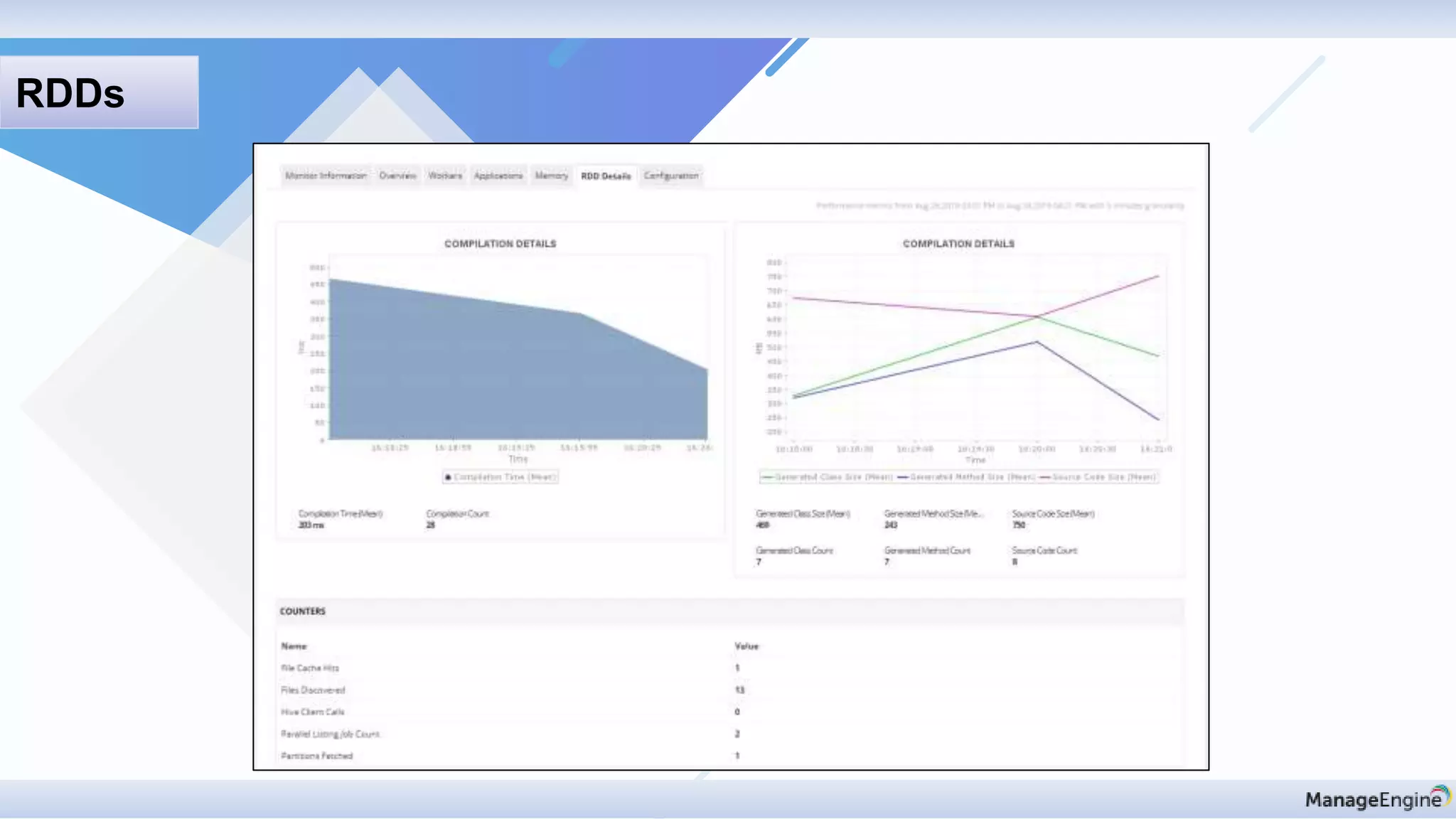Open the Workers tab
Image resolution: width=1456 pixels, height=819 pixels.
pyautogui.click(x=445, y=176)
